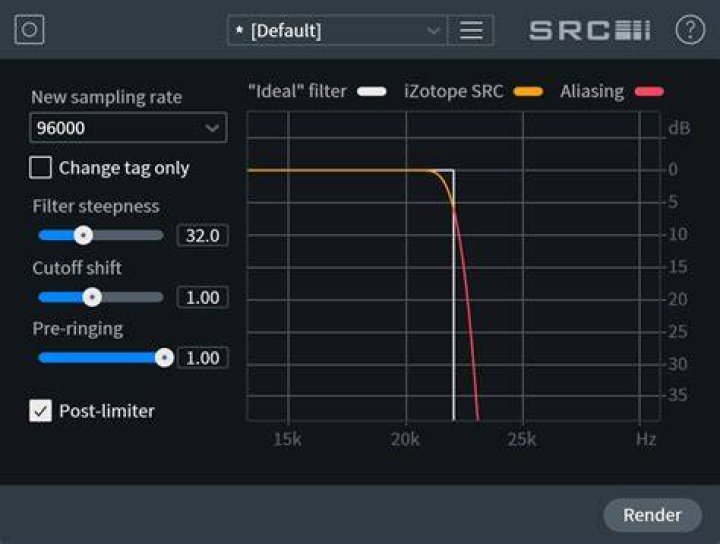
Task: Click the 25k frequency axis label
Action: pyautogui.click(x=522, y=439)
